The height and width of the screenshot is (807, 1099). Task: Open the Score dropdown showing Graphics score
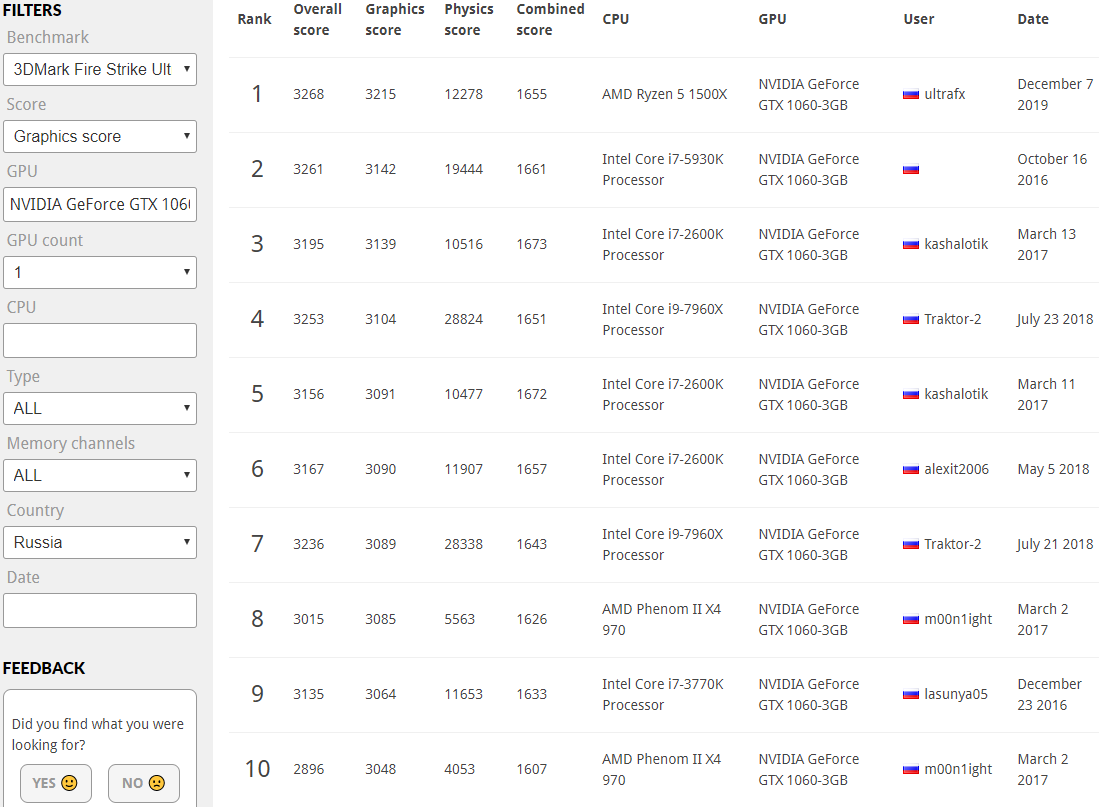[100, 136]
